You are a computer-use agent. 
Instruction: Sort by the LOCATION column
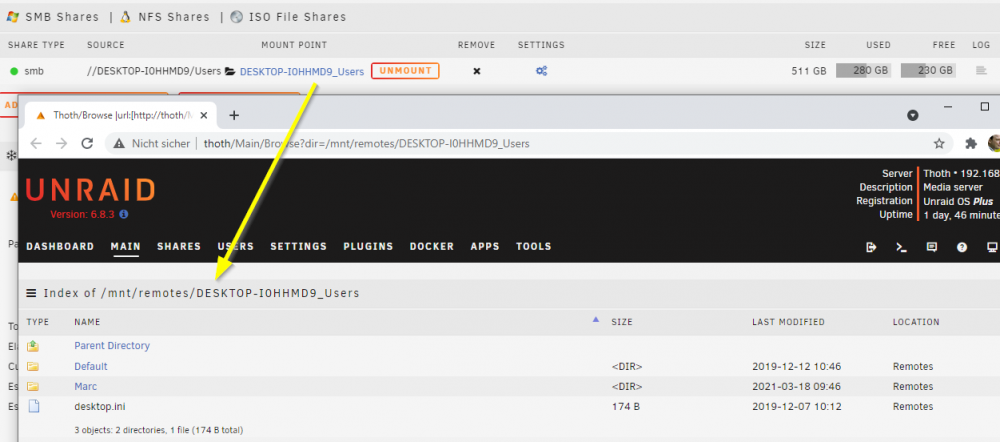point(916,322)
